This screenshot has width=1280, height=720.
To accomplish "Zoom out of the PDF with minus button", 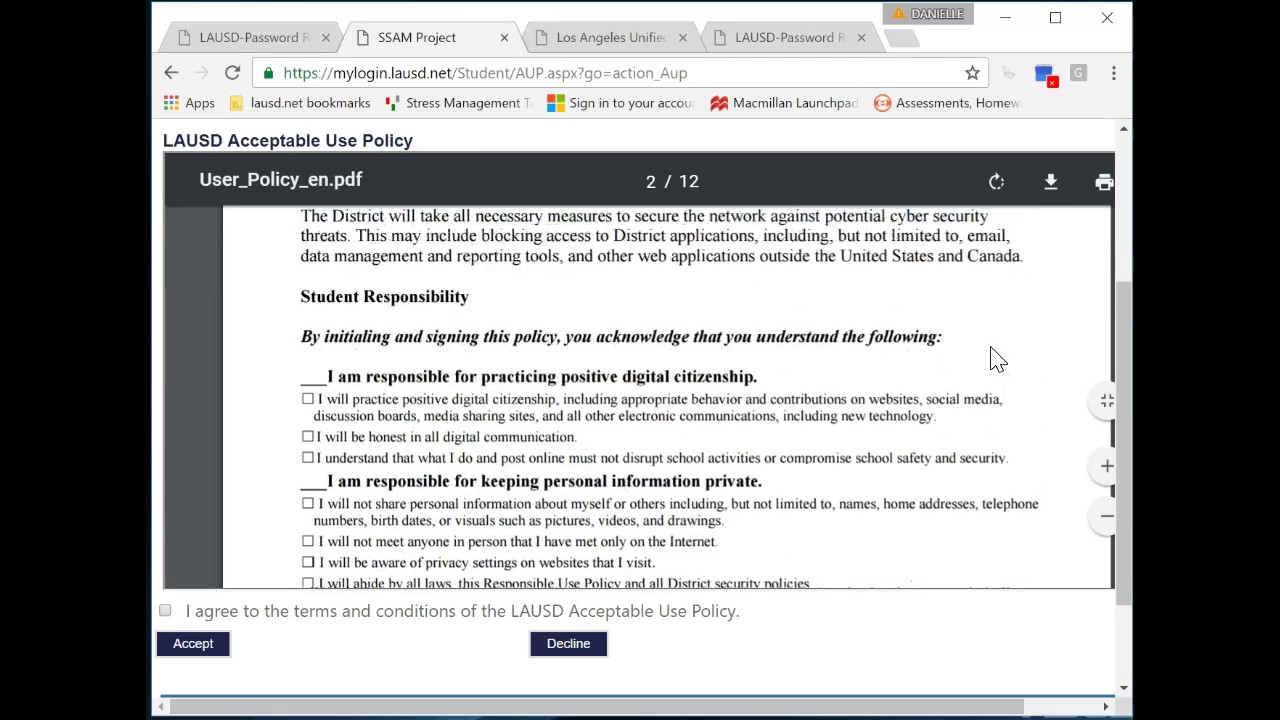I will pos(1107,516).
